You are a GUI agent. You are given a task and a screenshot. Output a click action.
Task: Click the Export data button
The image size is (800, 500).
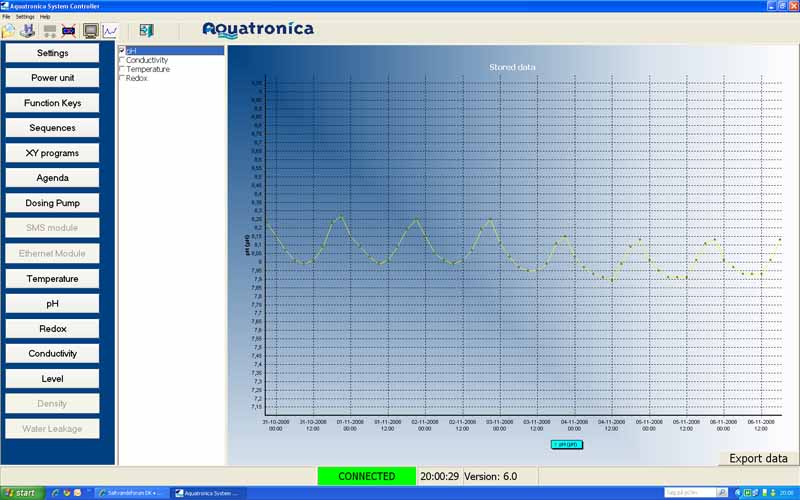pos(758,459)
